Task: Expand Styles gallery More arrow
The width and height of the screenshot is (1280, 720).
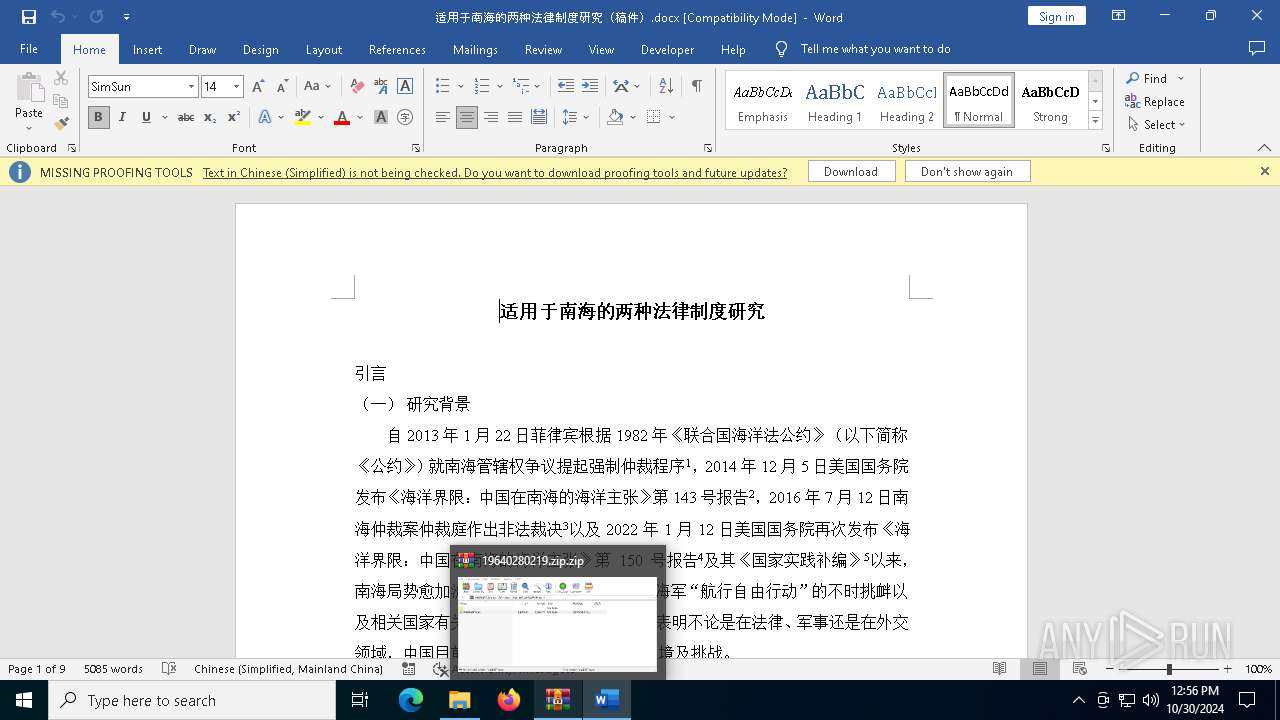Action: coord(1096,120)
